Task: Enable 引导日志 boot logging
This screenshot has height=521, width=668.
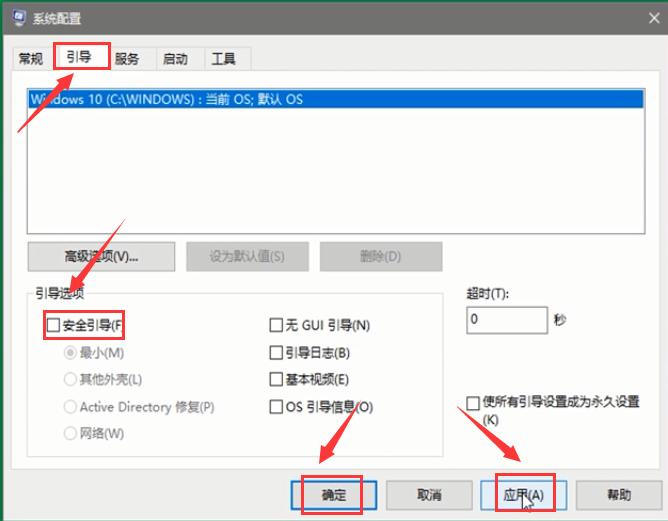Action: 277,352
